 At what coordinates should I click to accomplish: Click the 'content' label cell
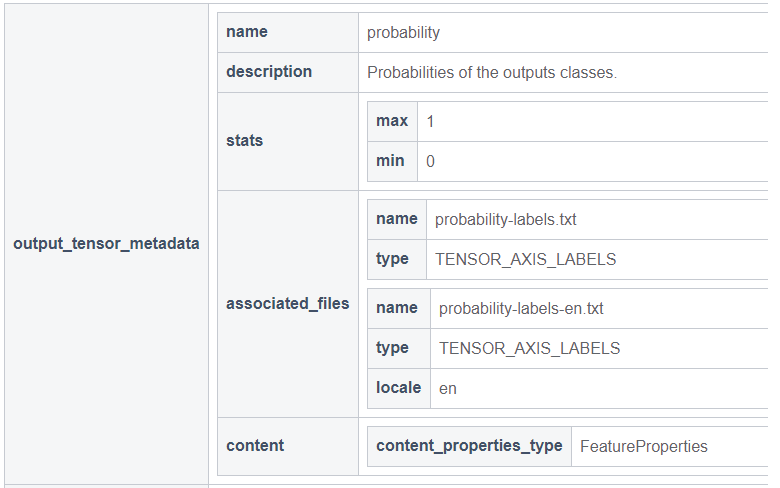pos(255,446)
